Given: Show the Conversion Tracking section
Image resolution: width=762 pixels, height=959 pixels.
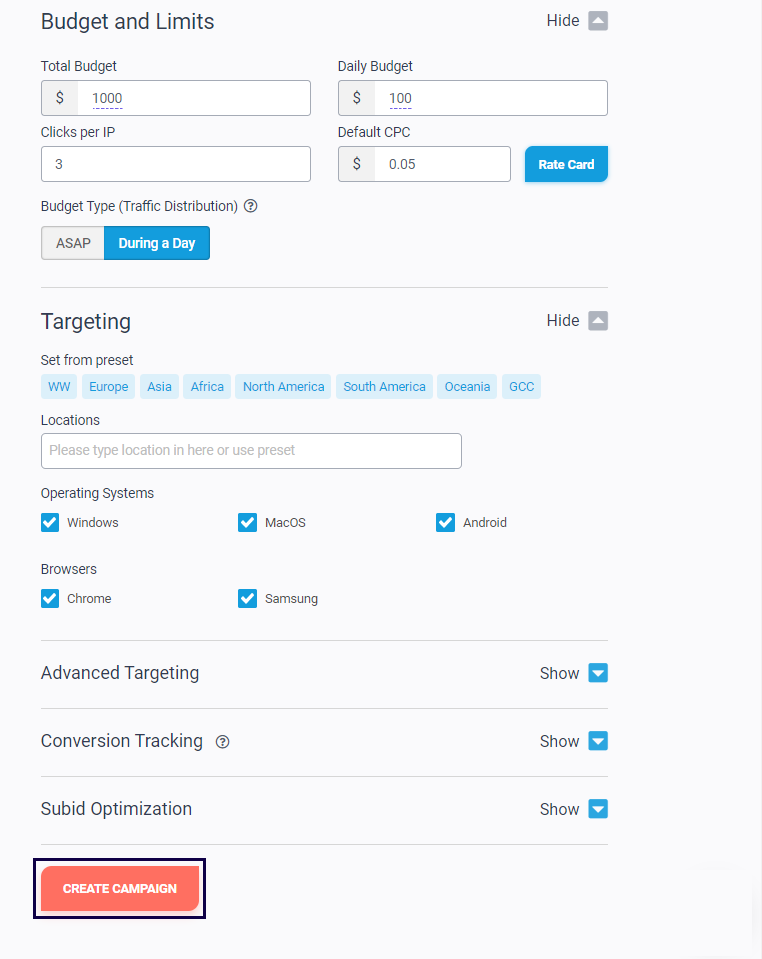Looking at the screenshot, I should click(x=597, y=741).
